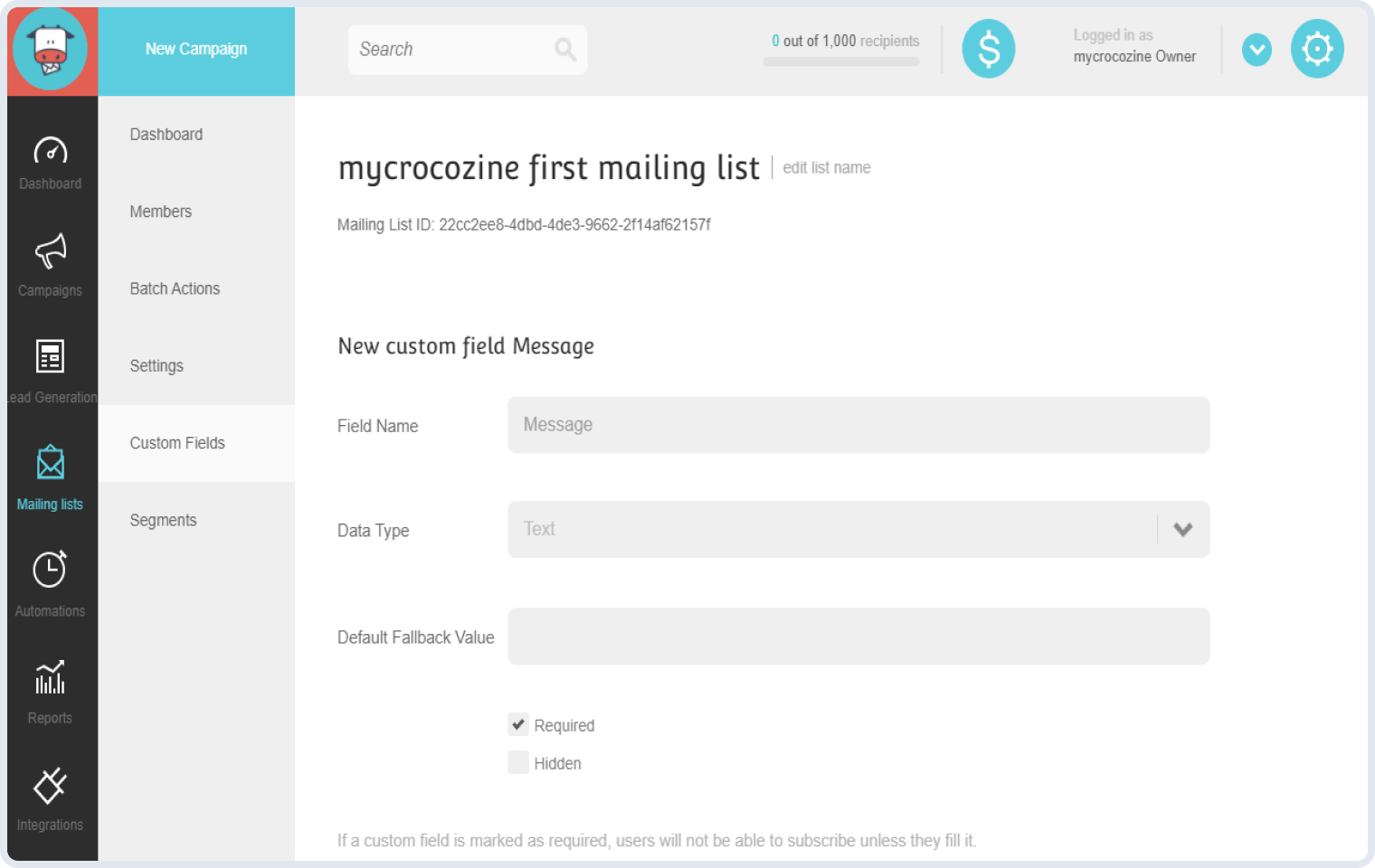Toggle Required off for the custom field
The width and height of the screenshot is (1375, 868).
click(518, 724)
